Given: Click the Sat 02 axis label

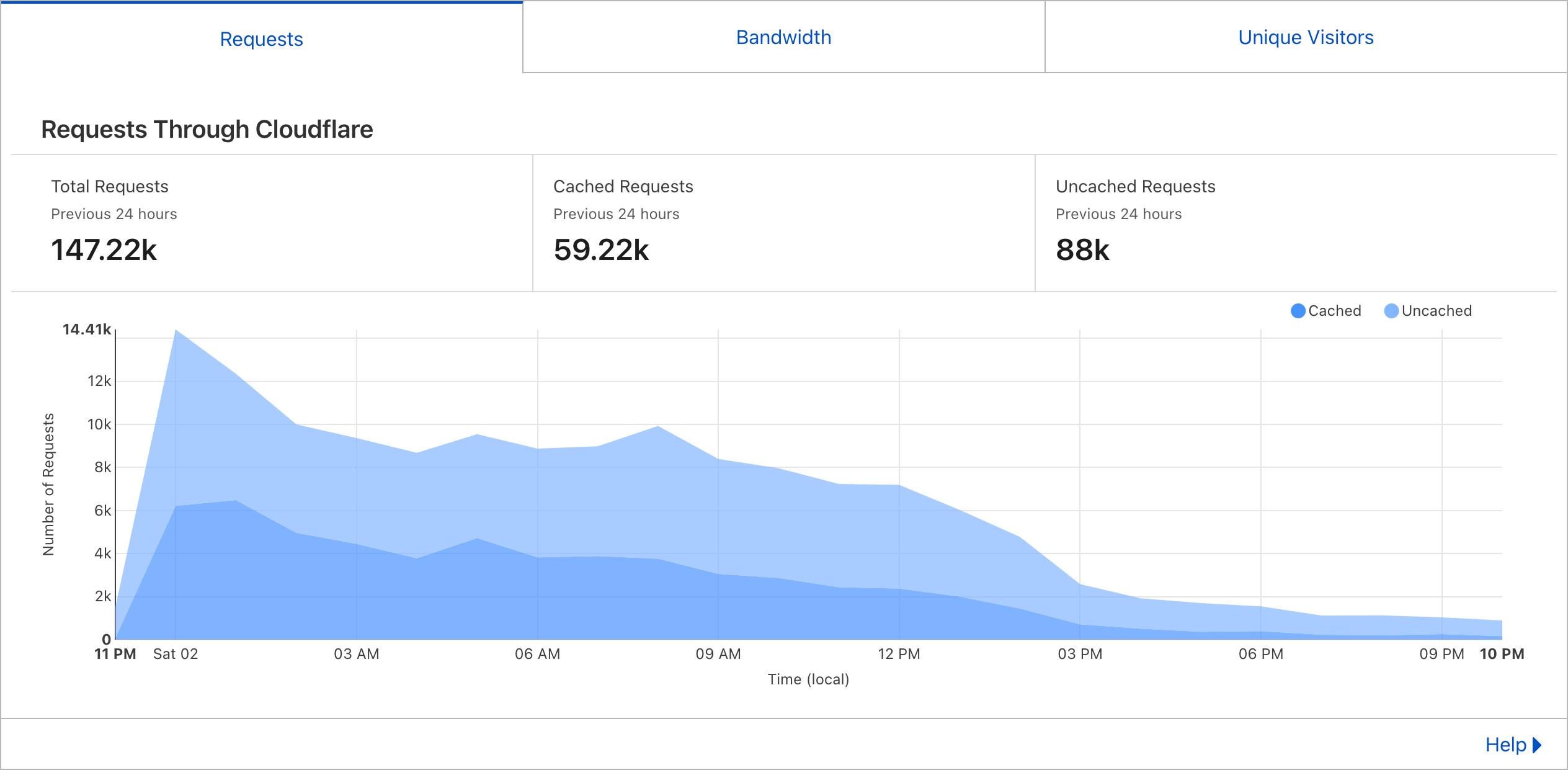Looking at the screenshot, I should point(176,654).
